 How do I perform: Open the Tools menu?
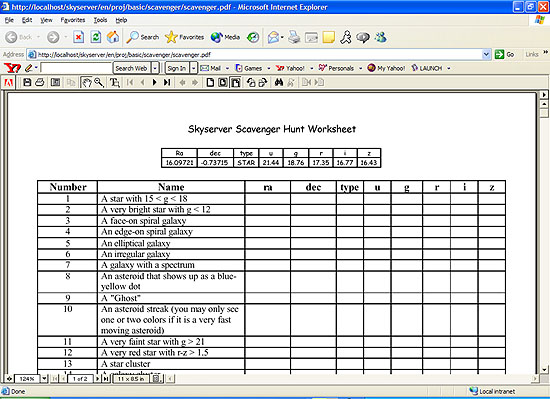tap(100, 20)
